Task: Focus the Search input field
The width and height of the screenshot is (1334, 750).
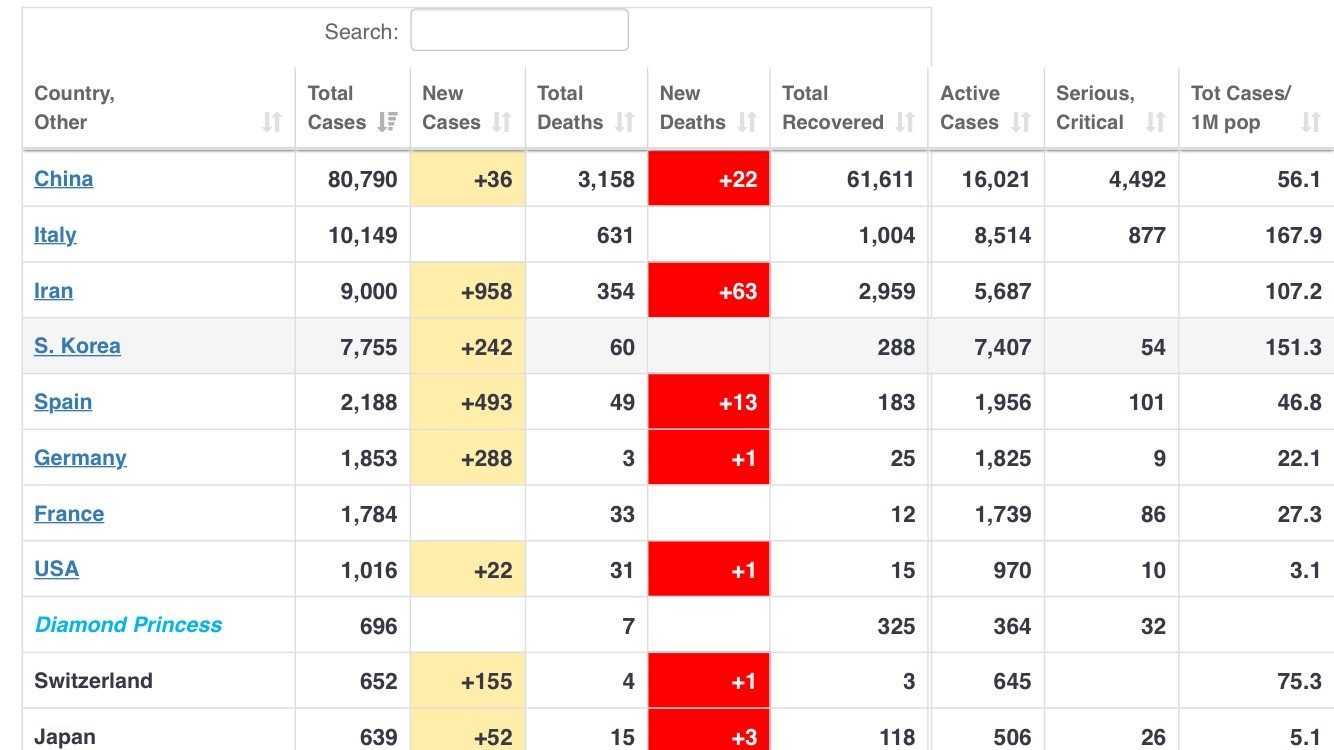Action: click(520, 30)
